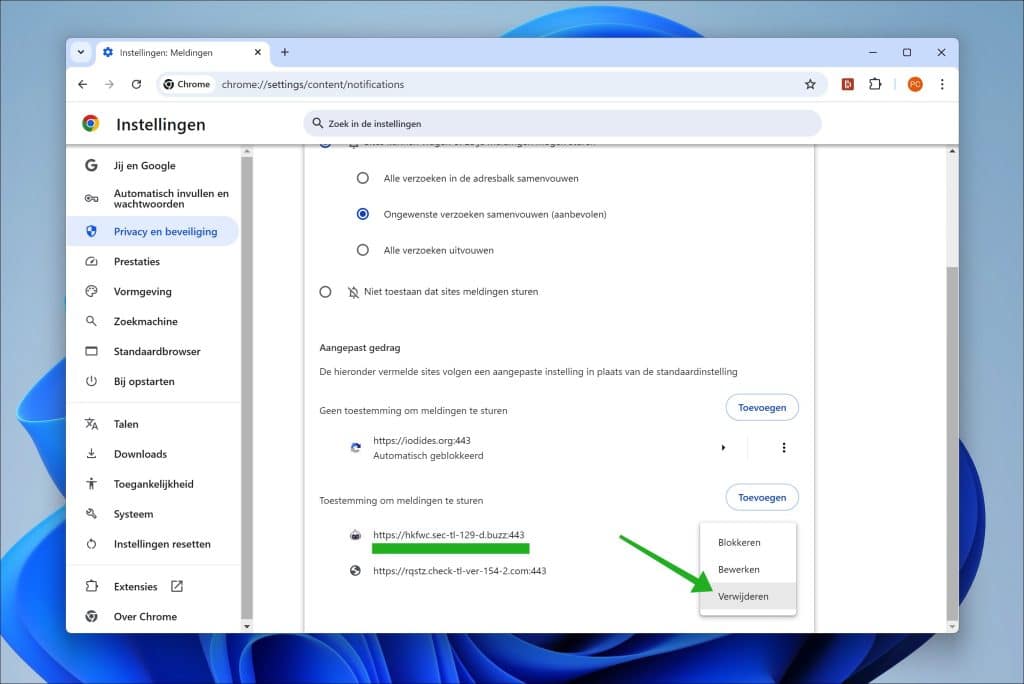
Task: Click the site favicon of iodides.org
Action: [x=355, y=448]
